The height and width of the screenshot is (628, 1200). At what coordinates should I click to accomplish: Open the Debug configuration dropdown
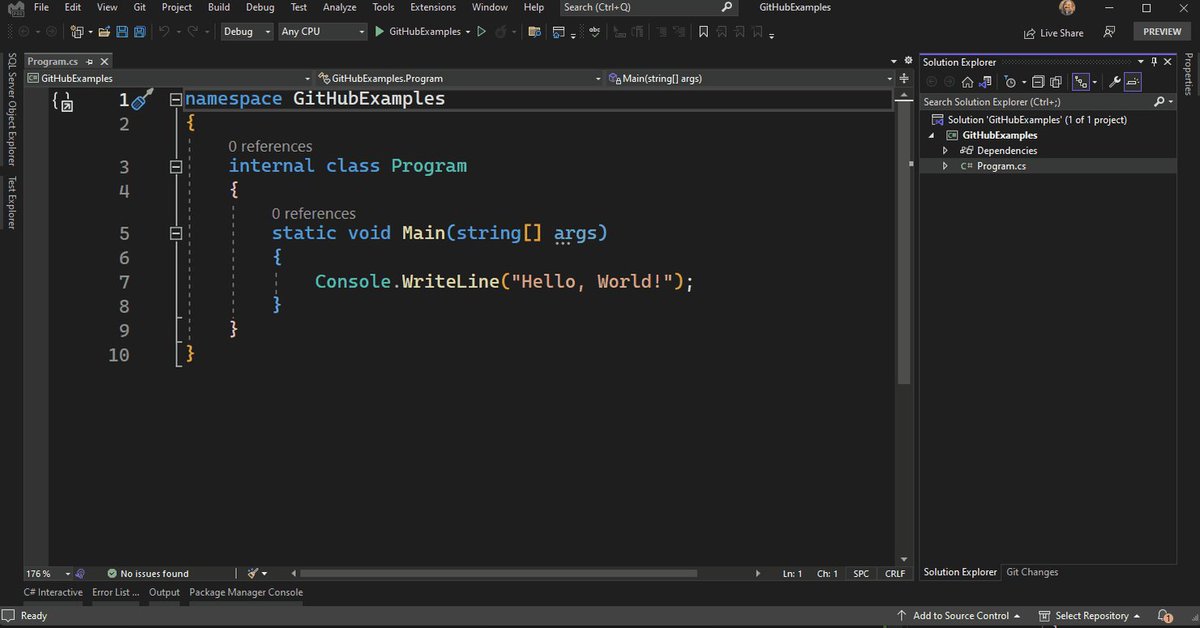[248, 32]
